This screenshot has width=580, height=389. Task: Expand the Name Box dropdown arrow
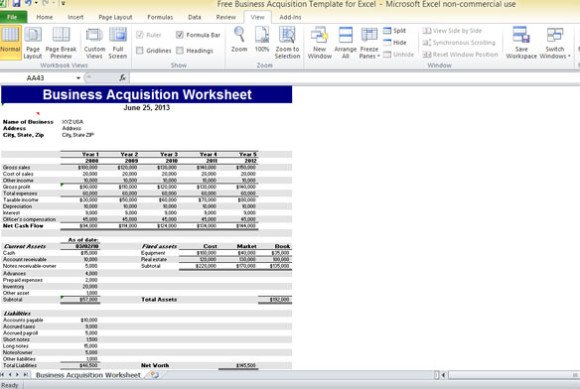[78, 78]
